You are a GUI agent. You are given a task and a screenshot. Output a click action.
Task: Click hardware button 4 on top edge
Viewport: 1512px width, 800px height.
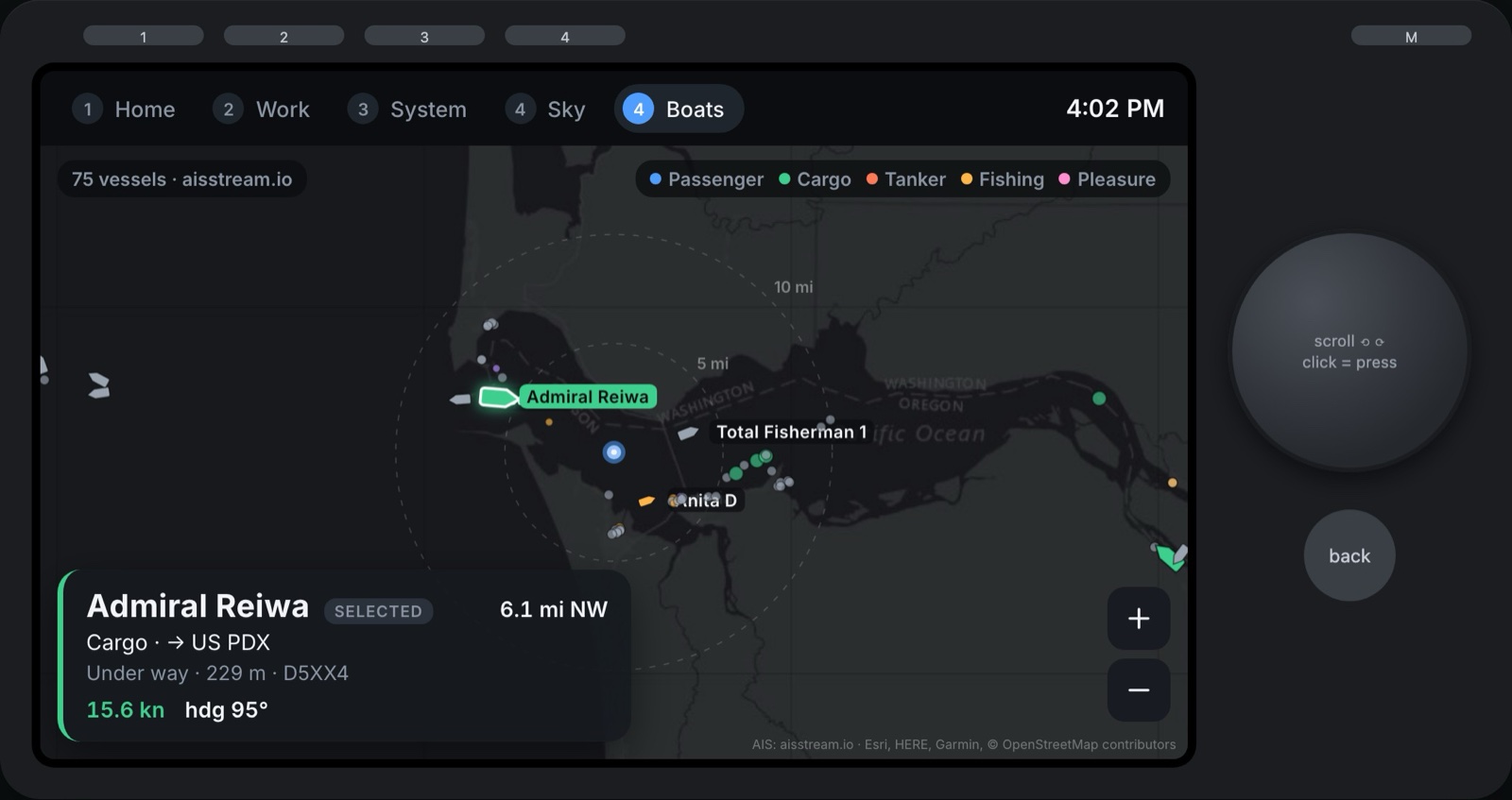[x=565, y=36]
